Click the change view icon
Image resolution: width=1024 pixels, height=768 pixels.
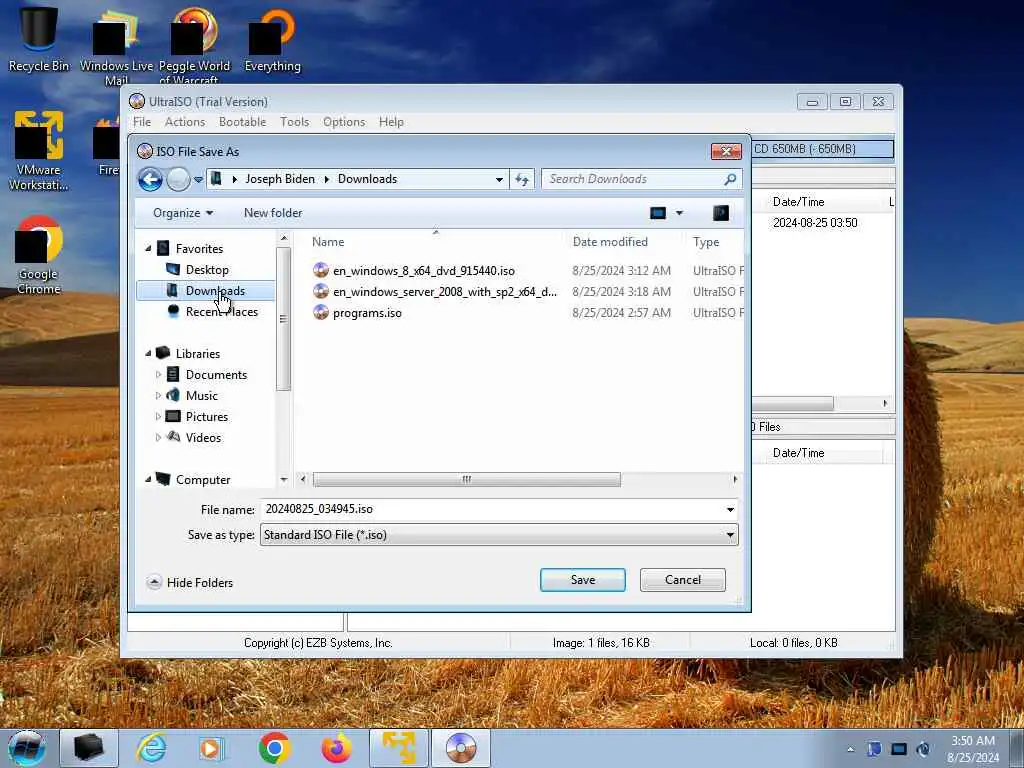(x=658, y=213)
